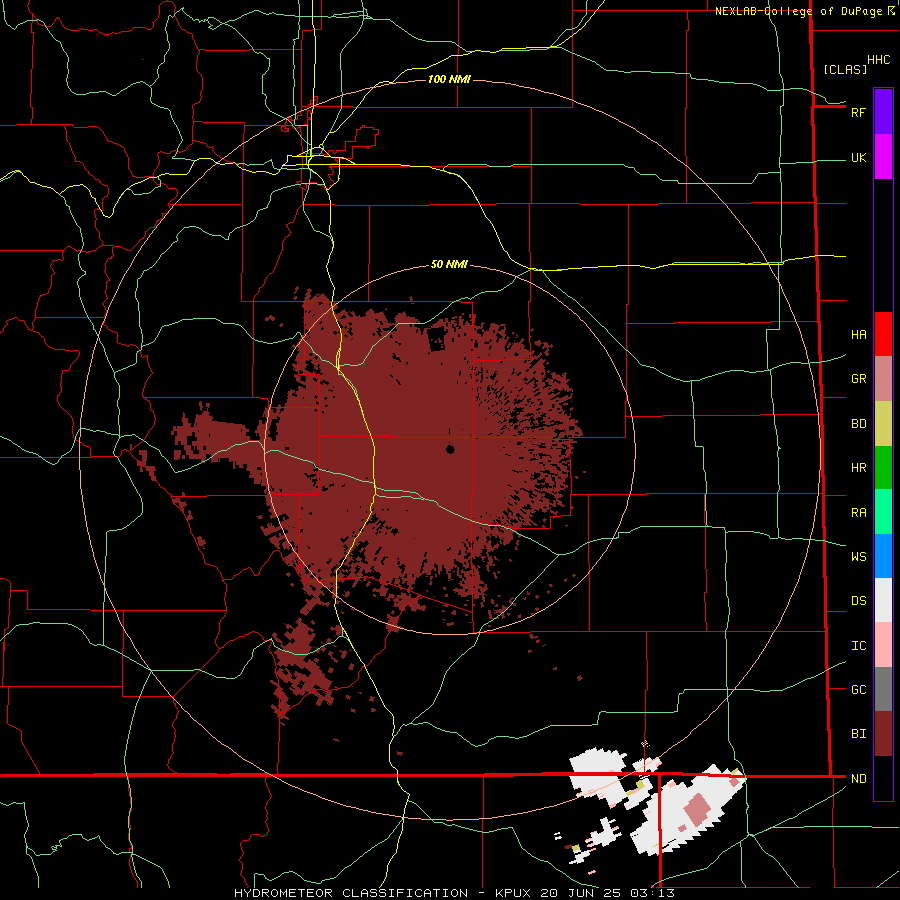
Task: Click the IC pink legend swatch
Action: coord(883,645)
